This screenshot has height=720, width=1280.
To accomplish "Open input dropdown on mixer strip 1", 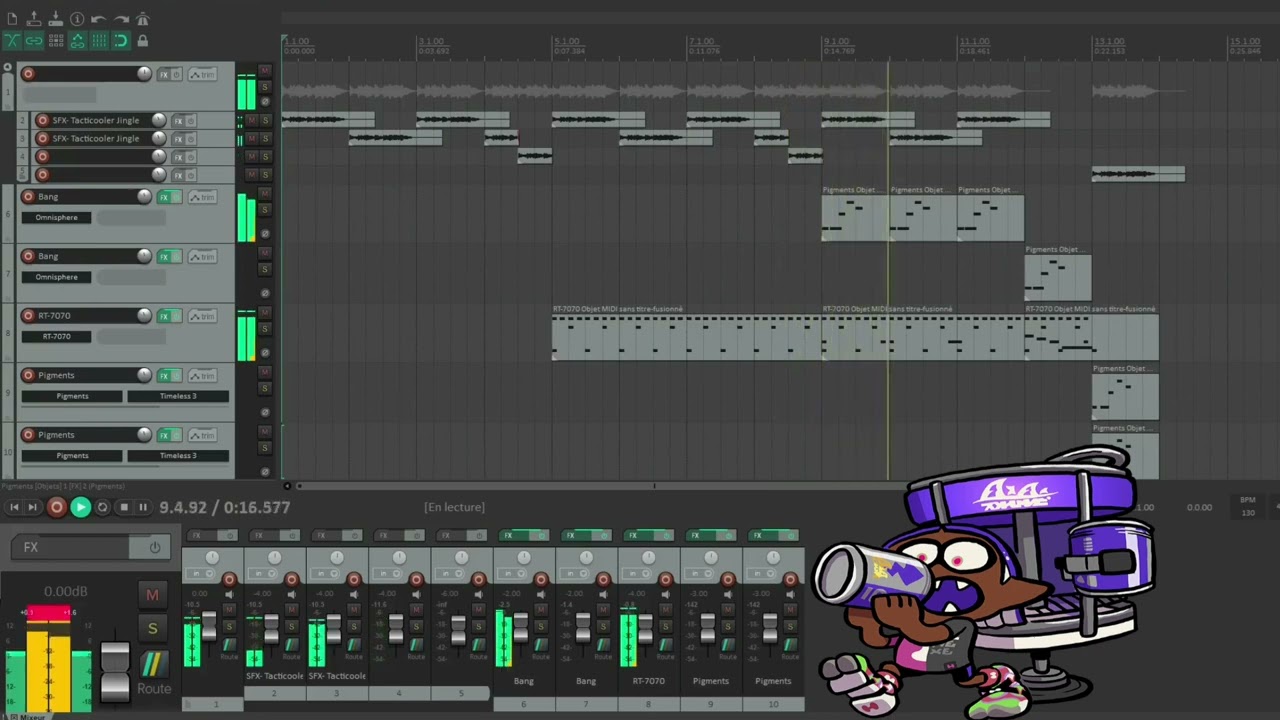I will (x=199, y=573).
